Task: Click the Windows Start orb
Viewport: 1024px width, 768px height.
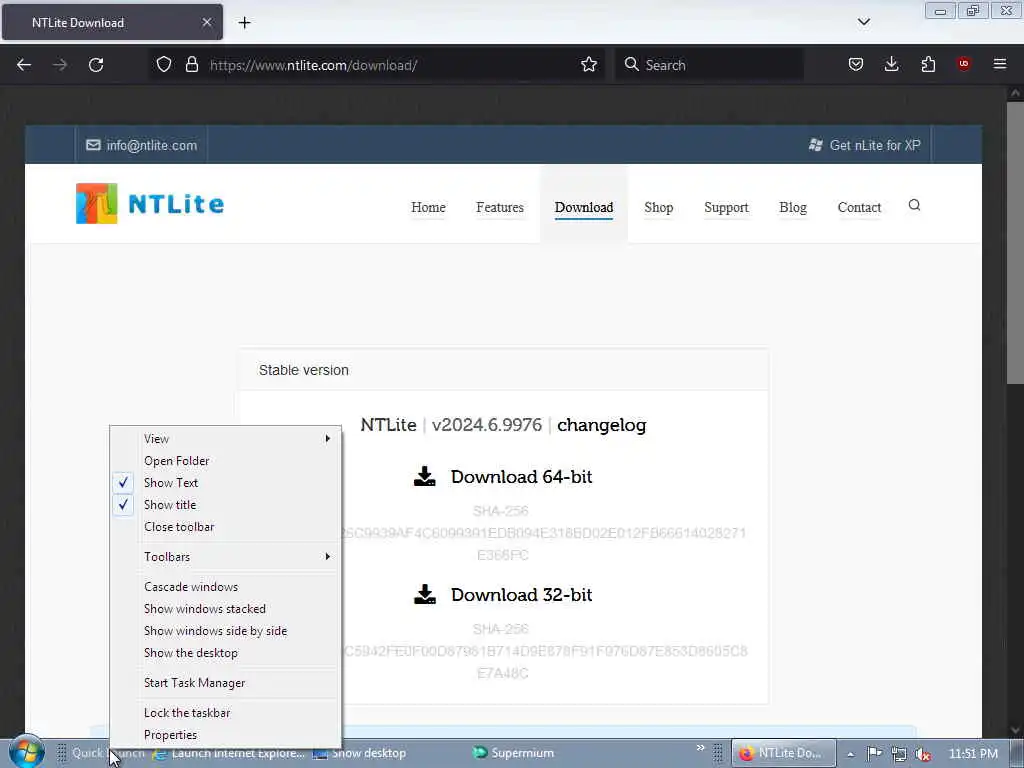Action: (27, 752)
